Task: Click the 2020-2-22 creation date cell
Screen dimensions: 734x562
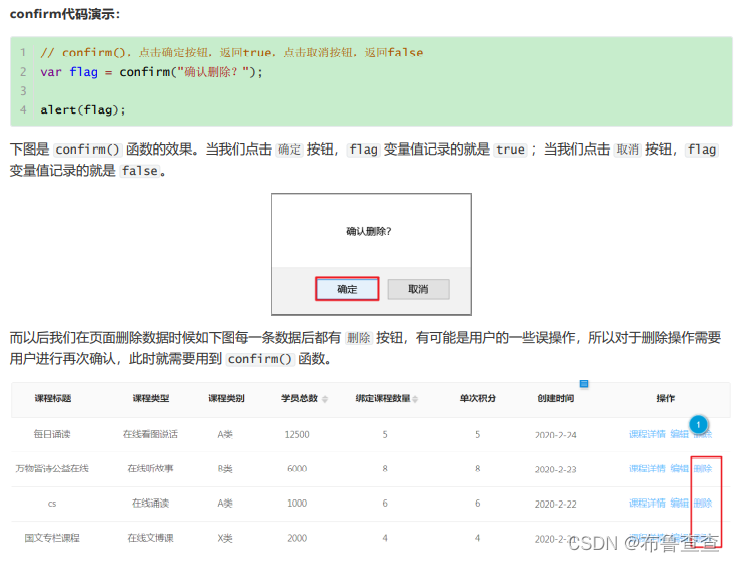Action: coord(556,504)
